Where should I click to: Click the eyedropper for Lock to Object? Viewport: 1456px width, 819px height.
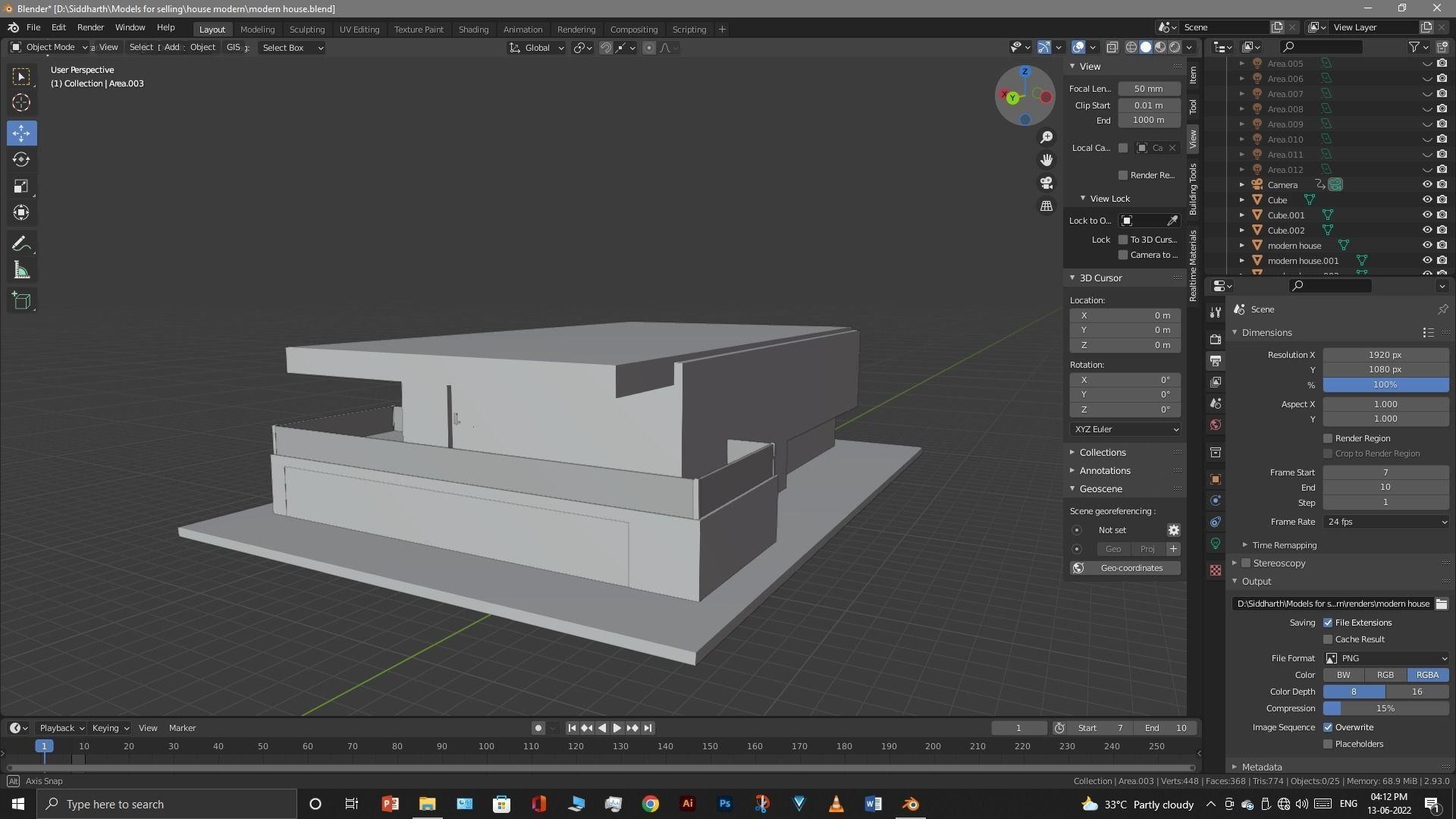coord(1172,221)
